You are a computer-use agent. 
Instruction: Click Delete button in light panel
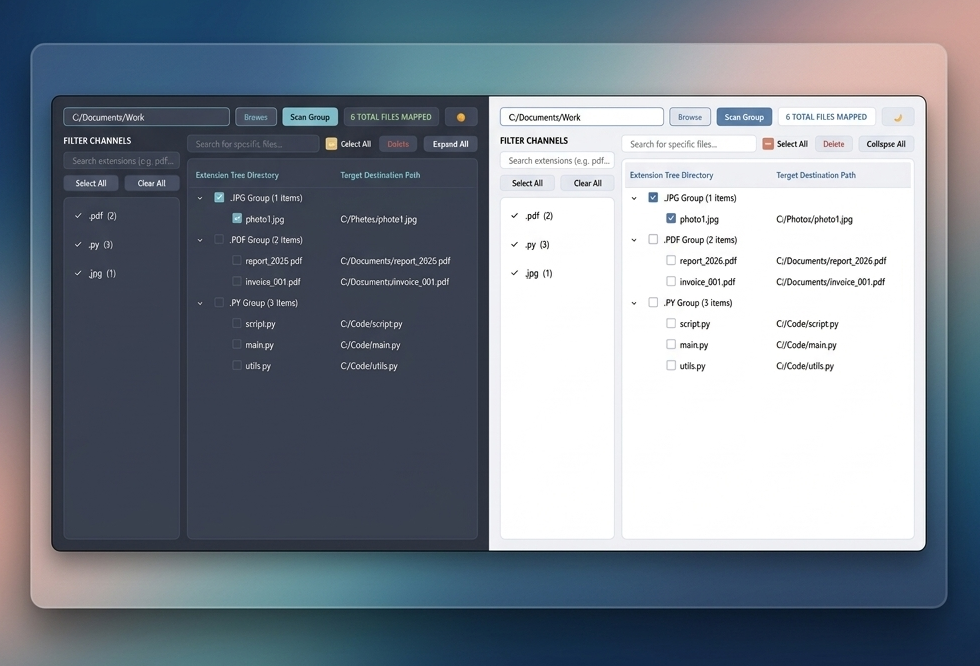point(834,144)
